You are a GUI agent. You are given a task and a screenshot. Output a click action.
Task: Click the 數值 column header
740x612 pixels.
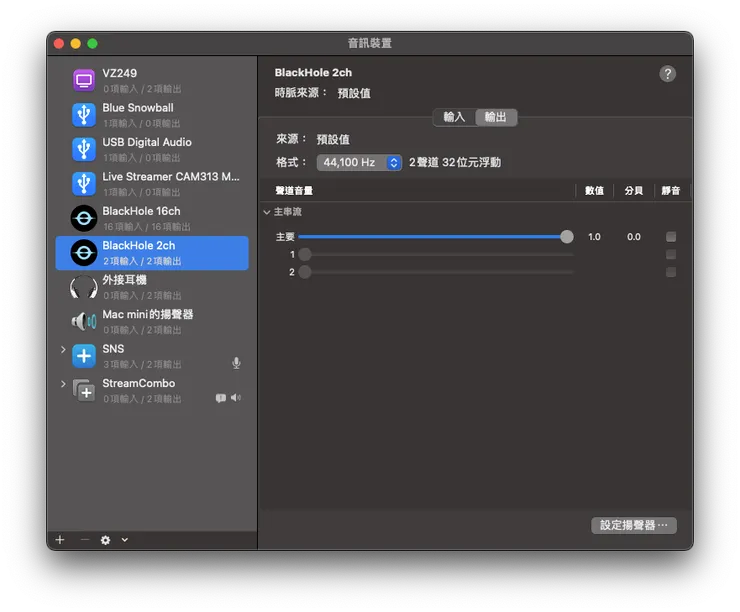(x=594, y=191)
